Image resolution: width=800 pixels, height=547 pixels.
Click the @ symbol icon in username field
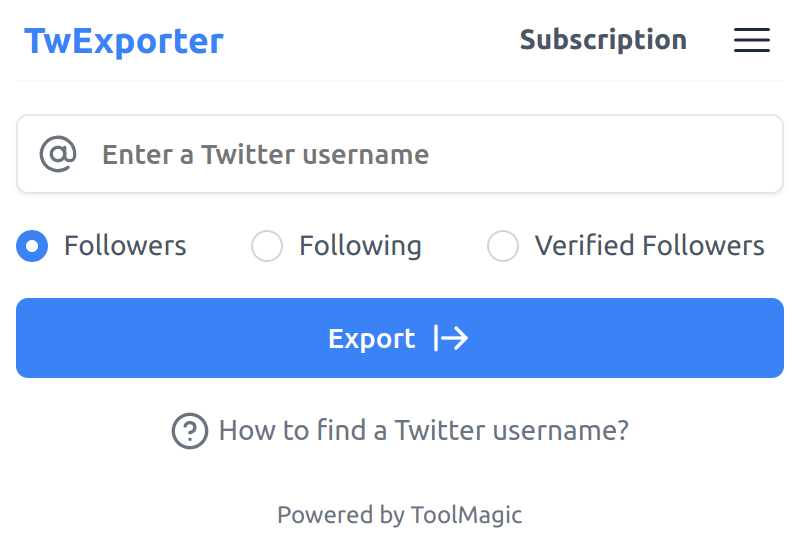tap(58, 154)
